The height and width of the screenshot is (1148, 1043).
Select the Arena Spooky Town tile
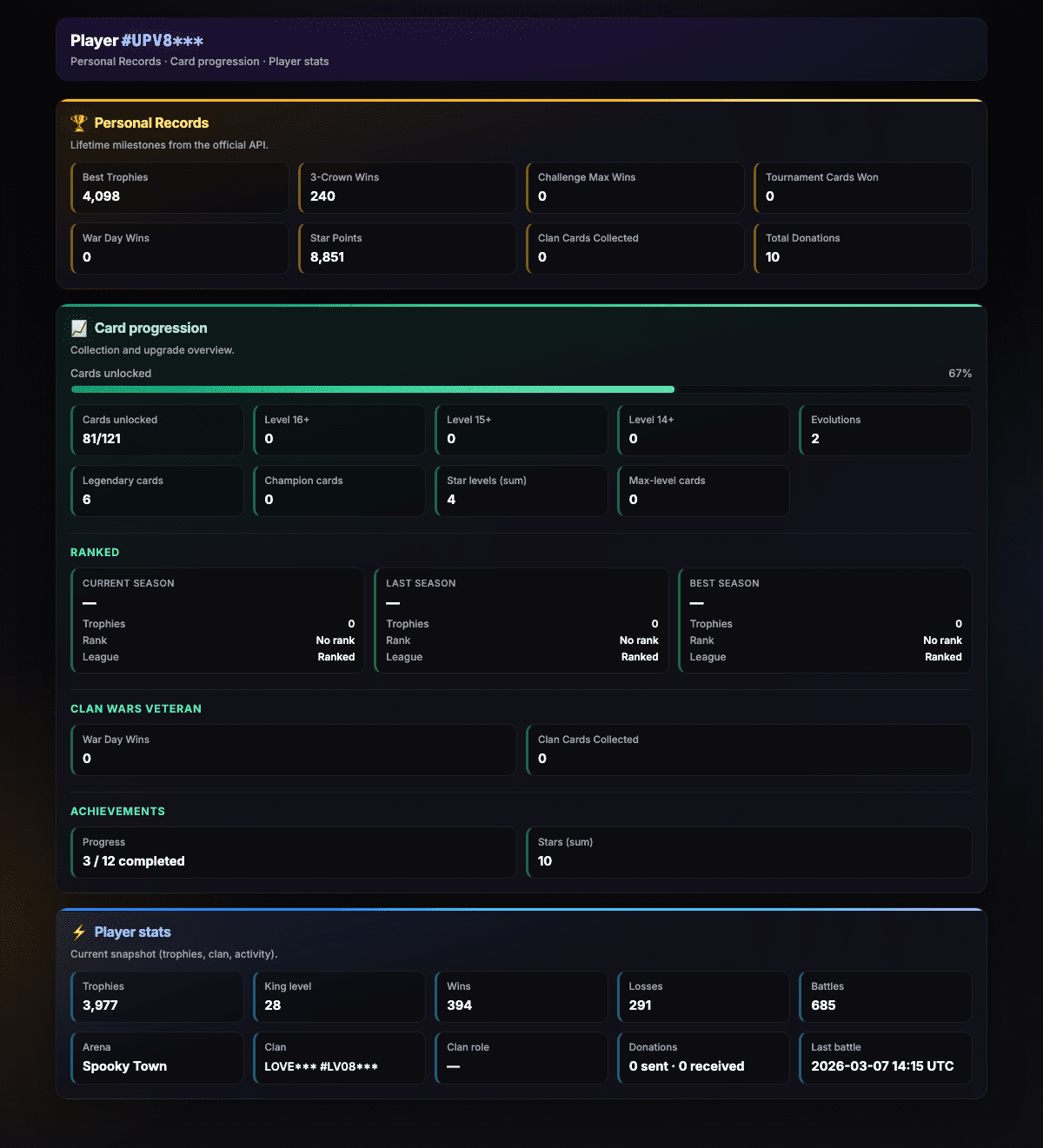click(157, 1058)
